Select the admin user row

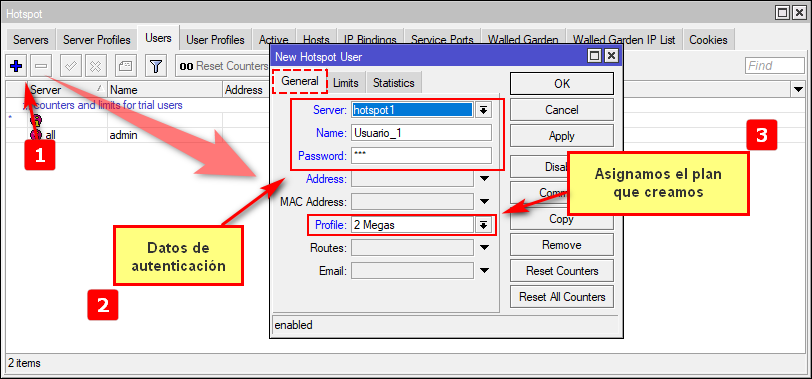click(x=137, y=135)
